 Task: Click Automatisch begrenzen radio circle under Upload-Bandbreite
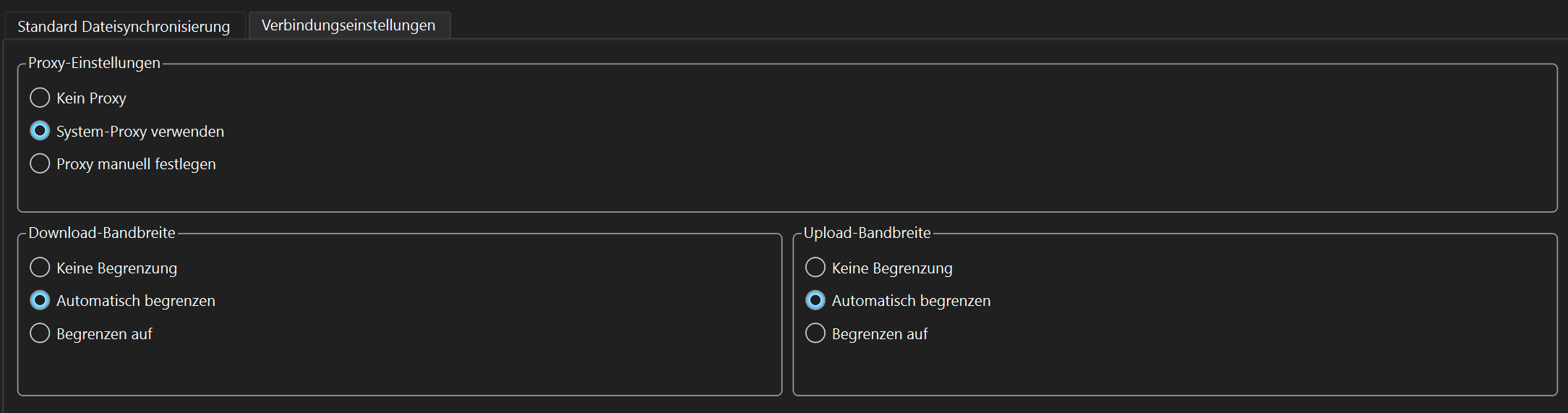click(815, 300)
